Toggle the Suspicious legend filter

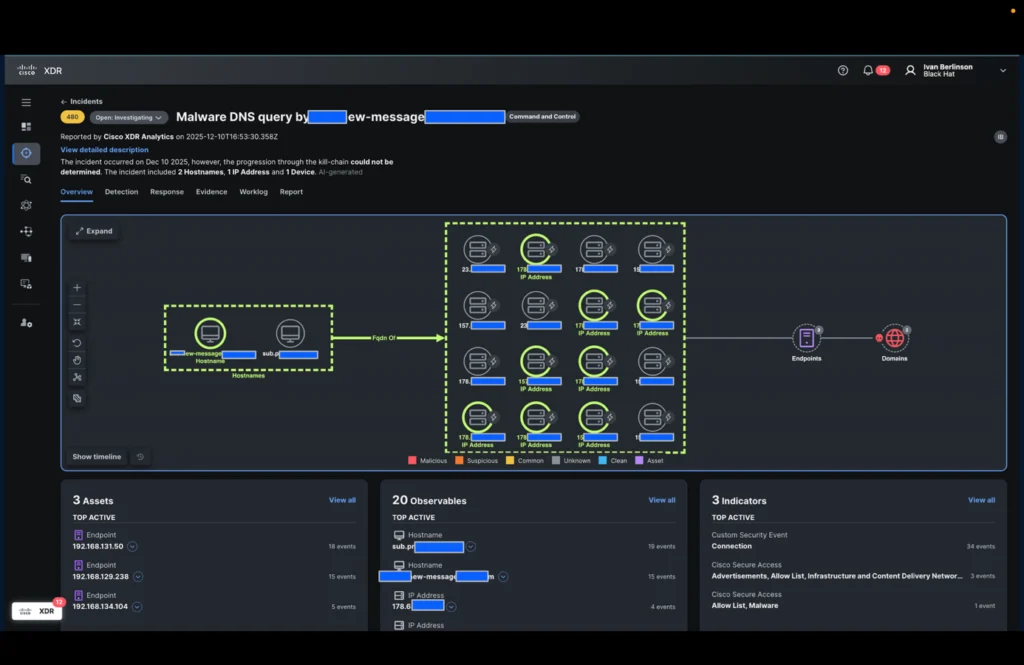(x=477, y=461)
